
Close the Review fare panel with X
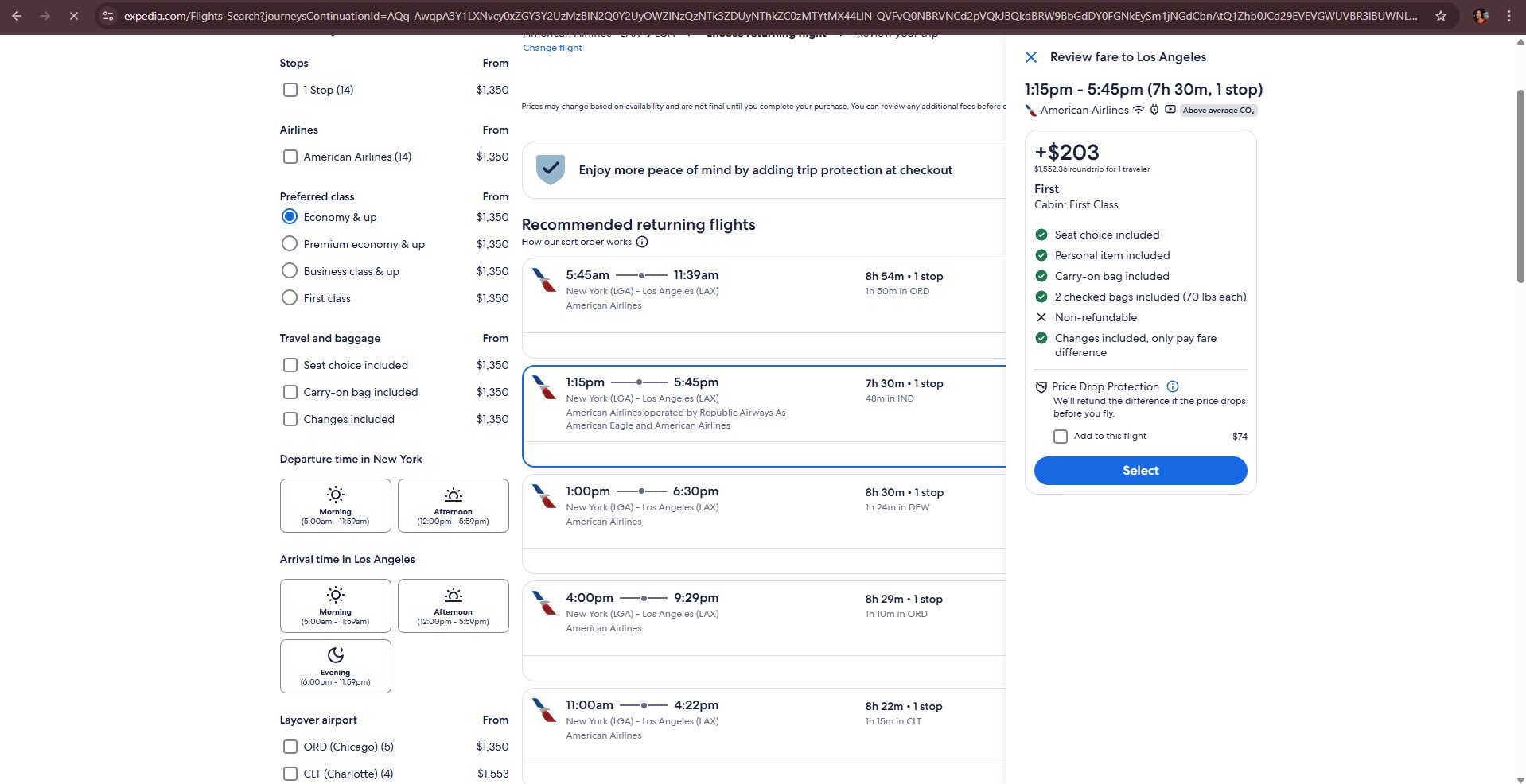pyautogui.click(x=1030, y=57)
